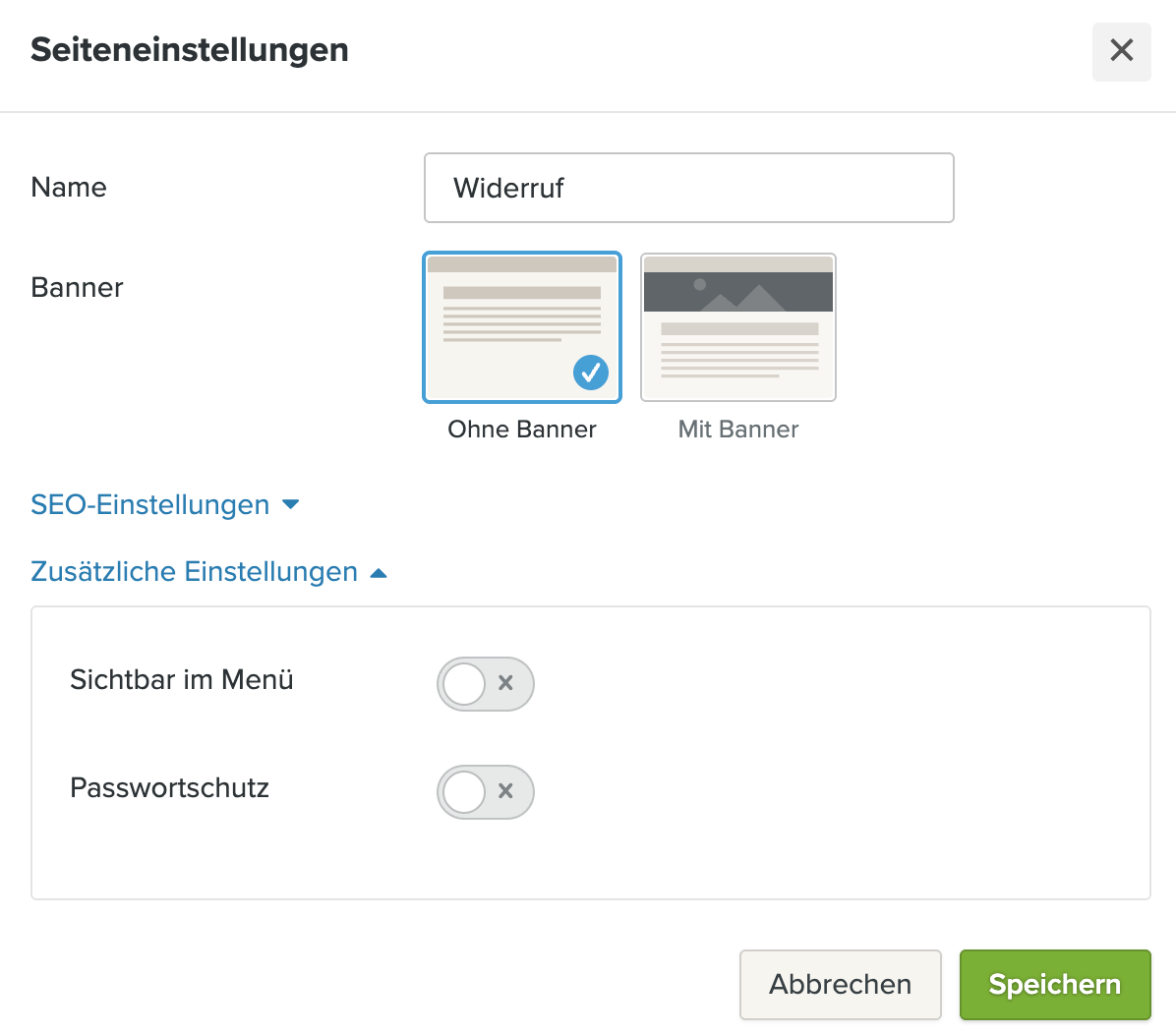1176x1034 pixels.
Task: Click the mountain image icon in Mit Banner preview
Action: 738,293
